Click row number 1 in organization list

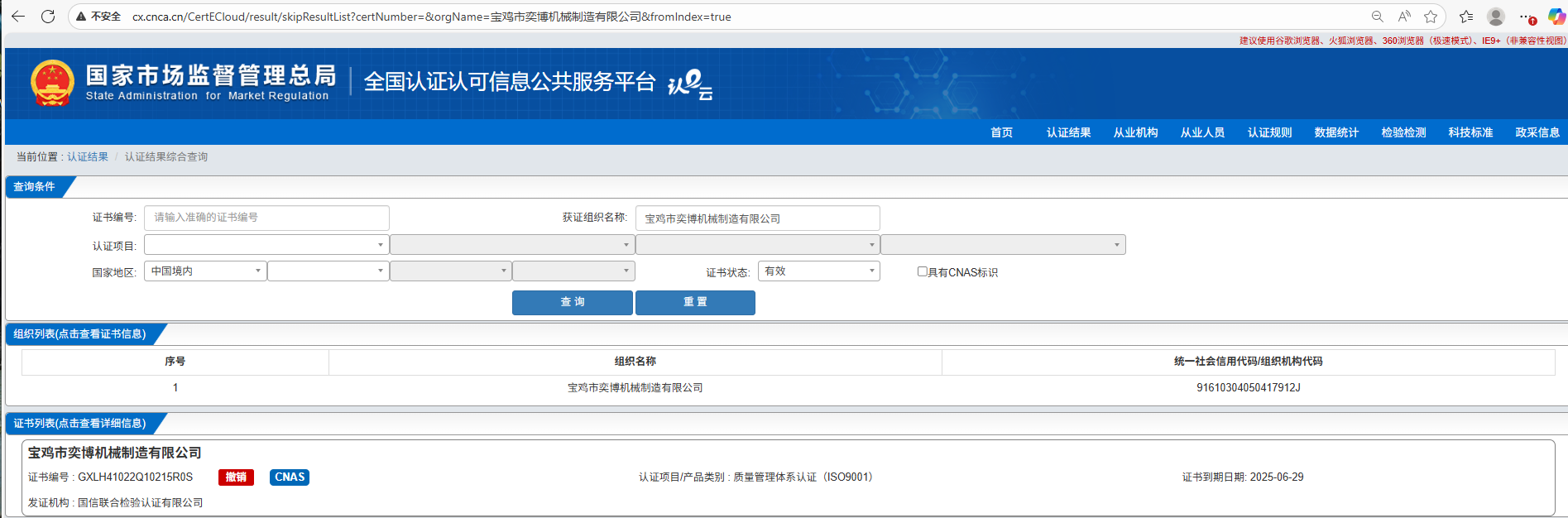175,387
